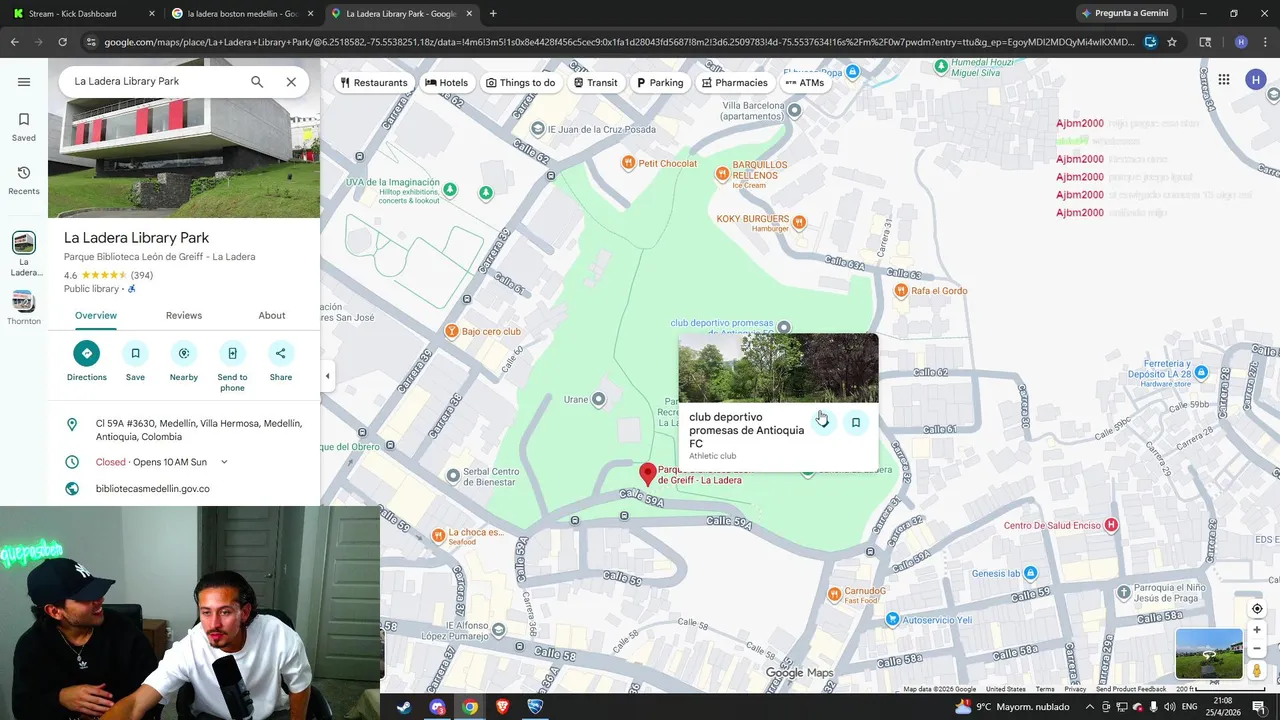Filter by ATMs chip
Viewport: 1280px width, 720px height.
(805, 83)
